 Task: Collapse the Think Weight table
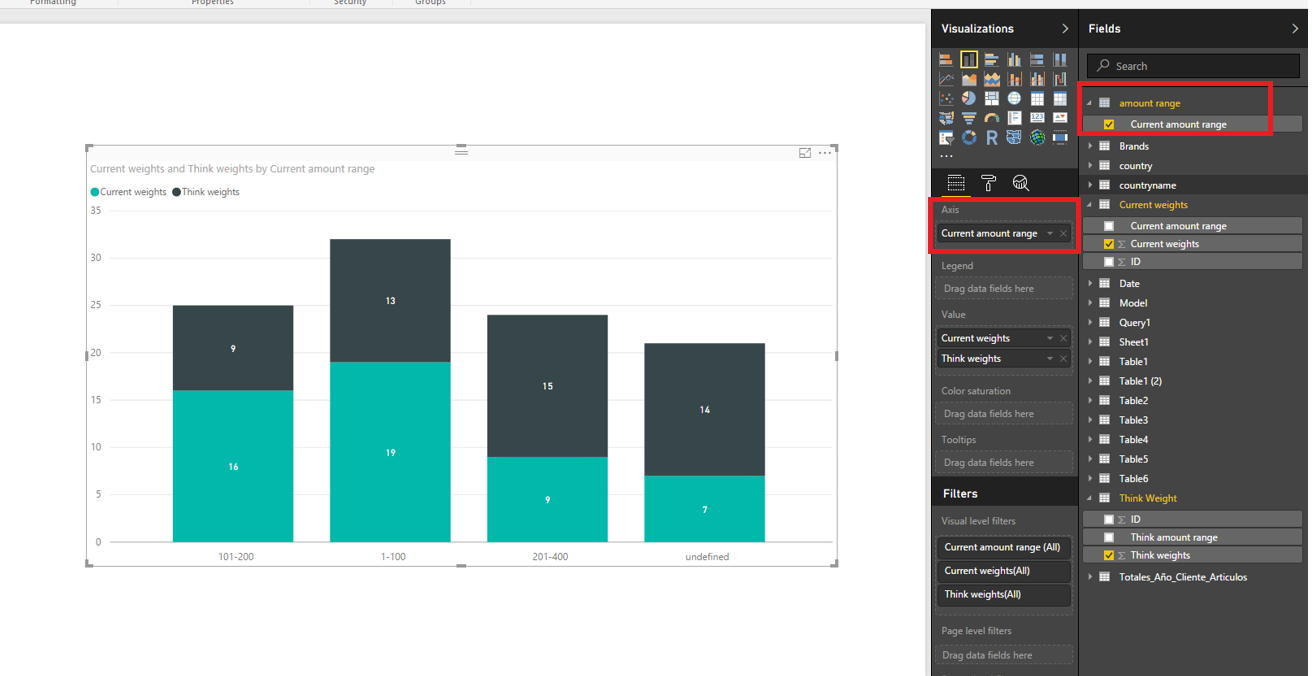1091,498
